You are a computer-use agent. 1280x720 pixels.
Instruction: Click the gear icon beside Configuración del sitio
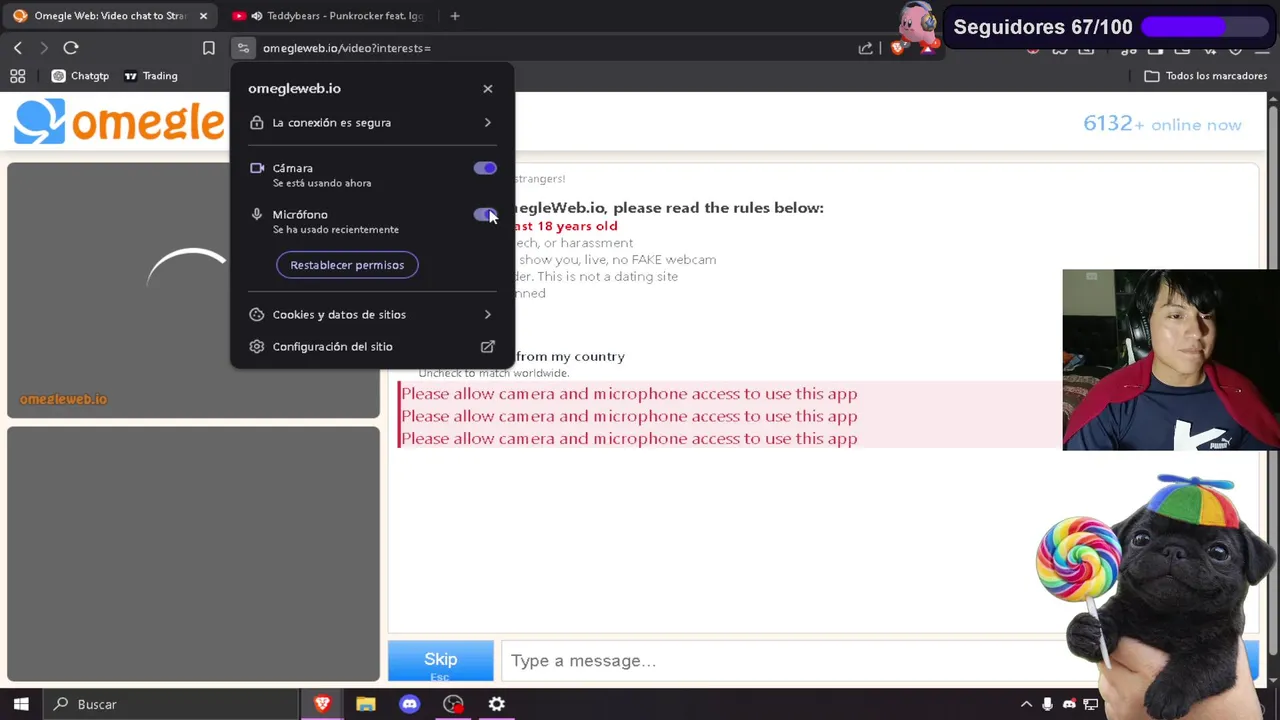(x=257, y=346)
